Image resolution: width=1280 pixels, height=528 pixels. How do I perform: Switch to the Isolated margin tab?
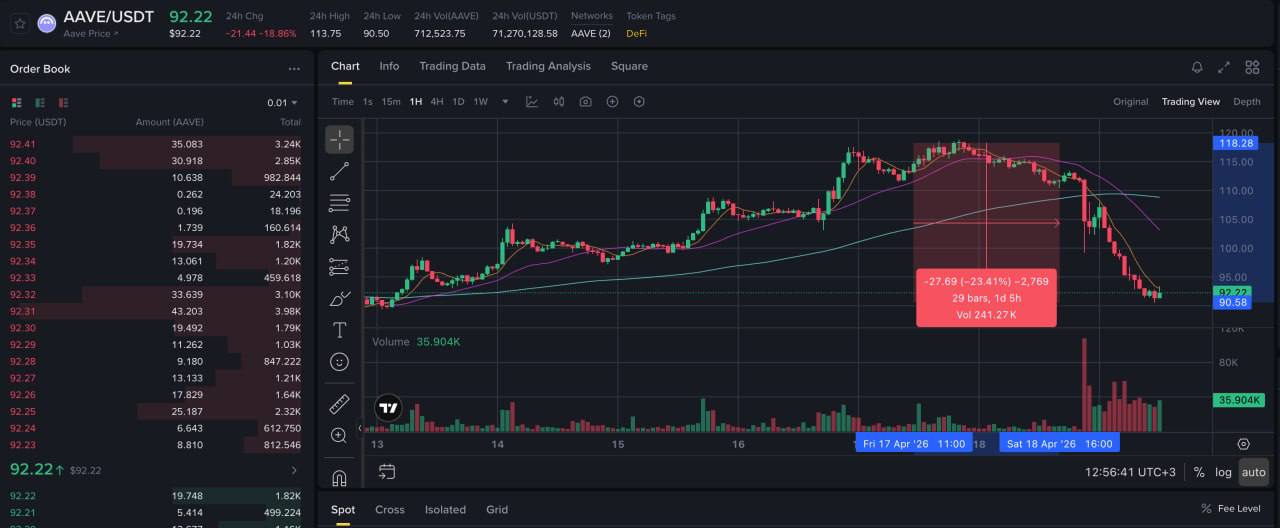(445, 509)
